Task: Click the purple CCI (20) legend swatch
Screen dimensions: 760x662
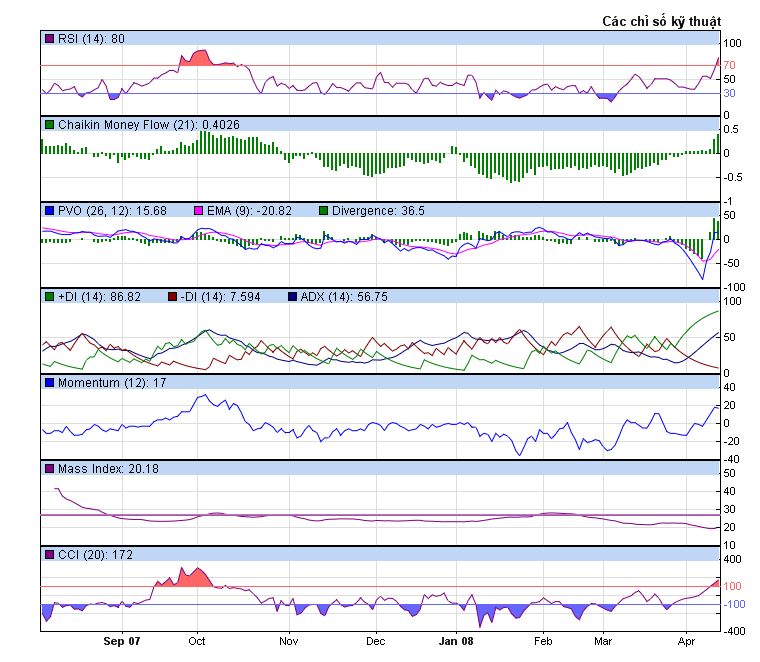Action: [x=49, y=555]
